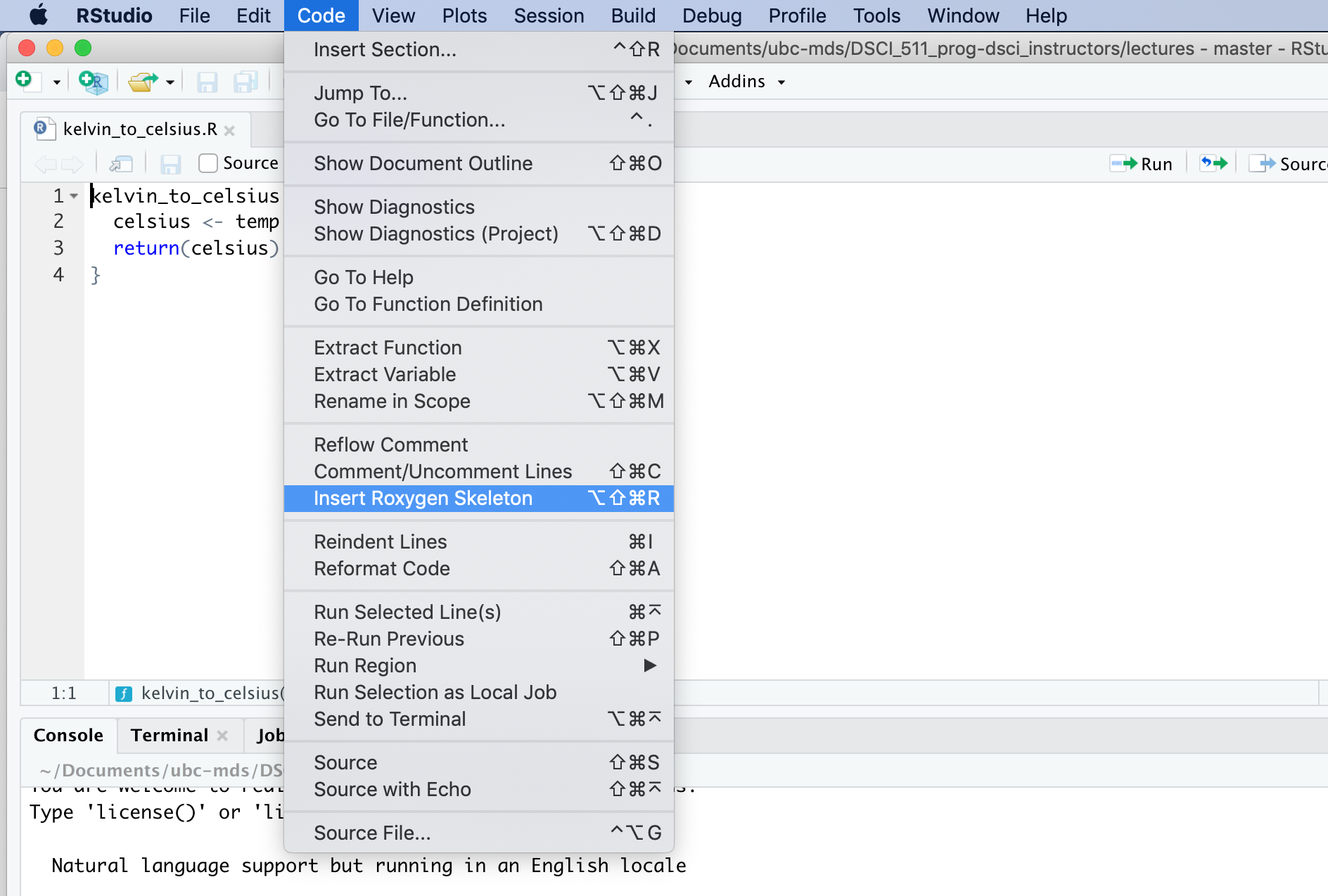This screenshot has height=896, width=1328.
Task: Choose Extract Variable menu item
Action: click(479, 374)
